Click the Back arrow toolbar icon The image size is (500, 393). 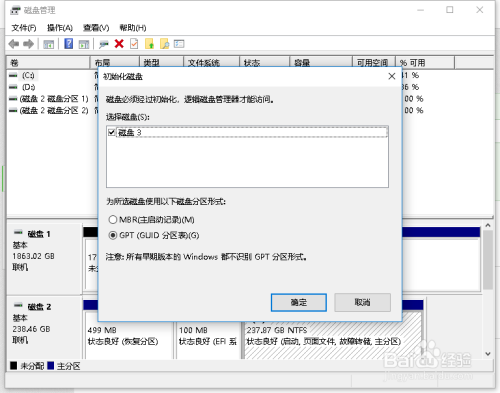[14, 44]
